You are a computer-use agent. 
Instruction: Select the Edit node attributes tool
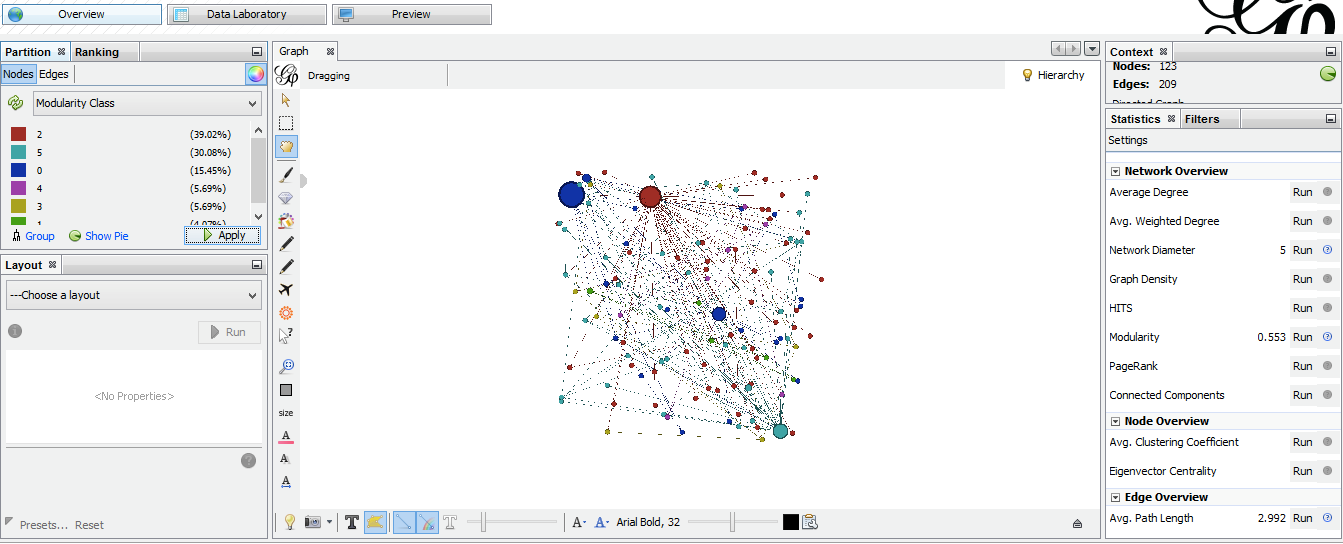pos(286,335)
